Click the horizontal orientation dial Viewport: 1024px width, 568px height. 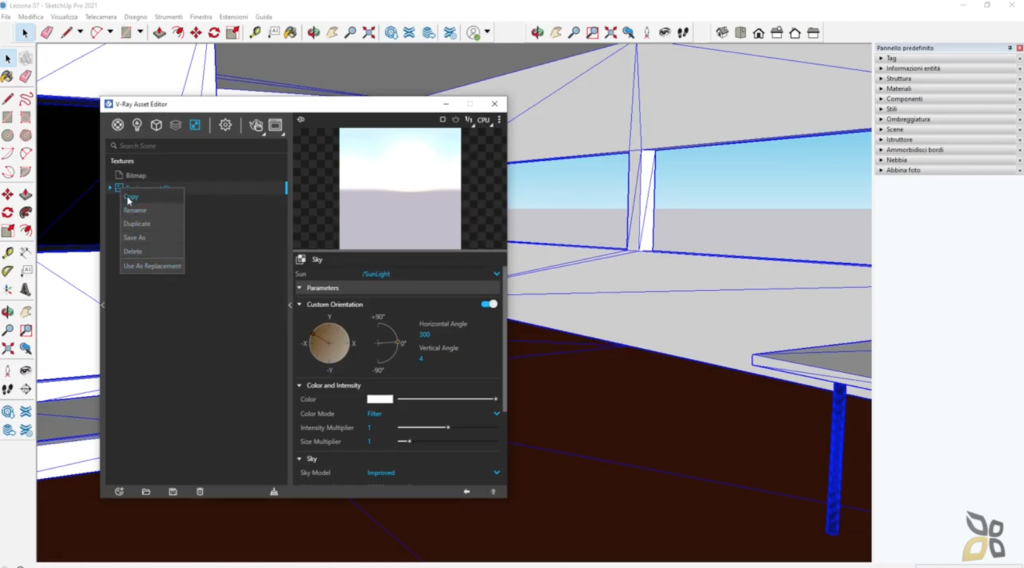[x=329, y=343]
